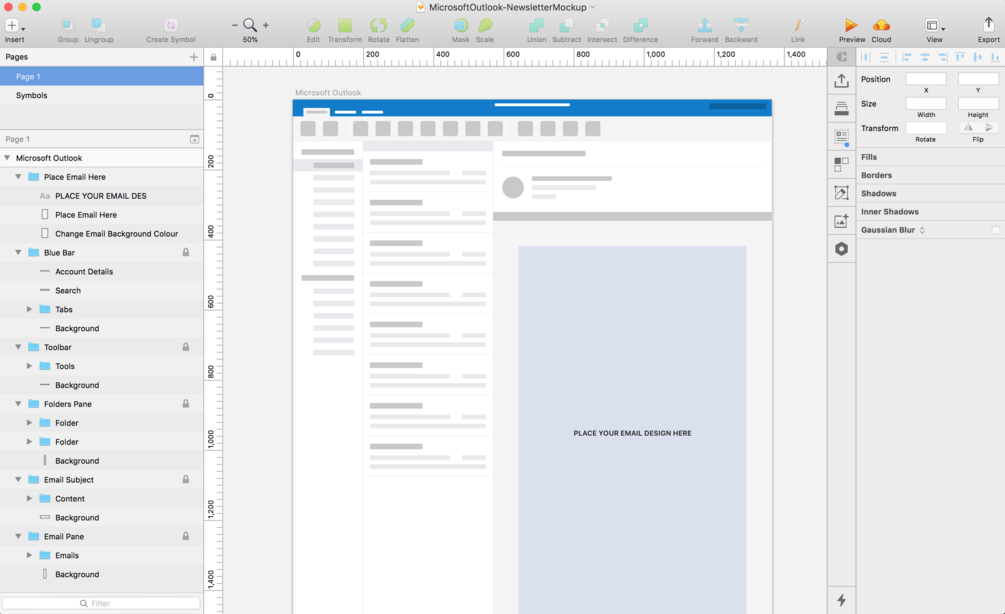Image resolution: width=1005 pixels, height=614 pixels.
Task: Click the Create Symbol icon
Action: pos(170,26)
